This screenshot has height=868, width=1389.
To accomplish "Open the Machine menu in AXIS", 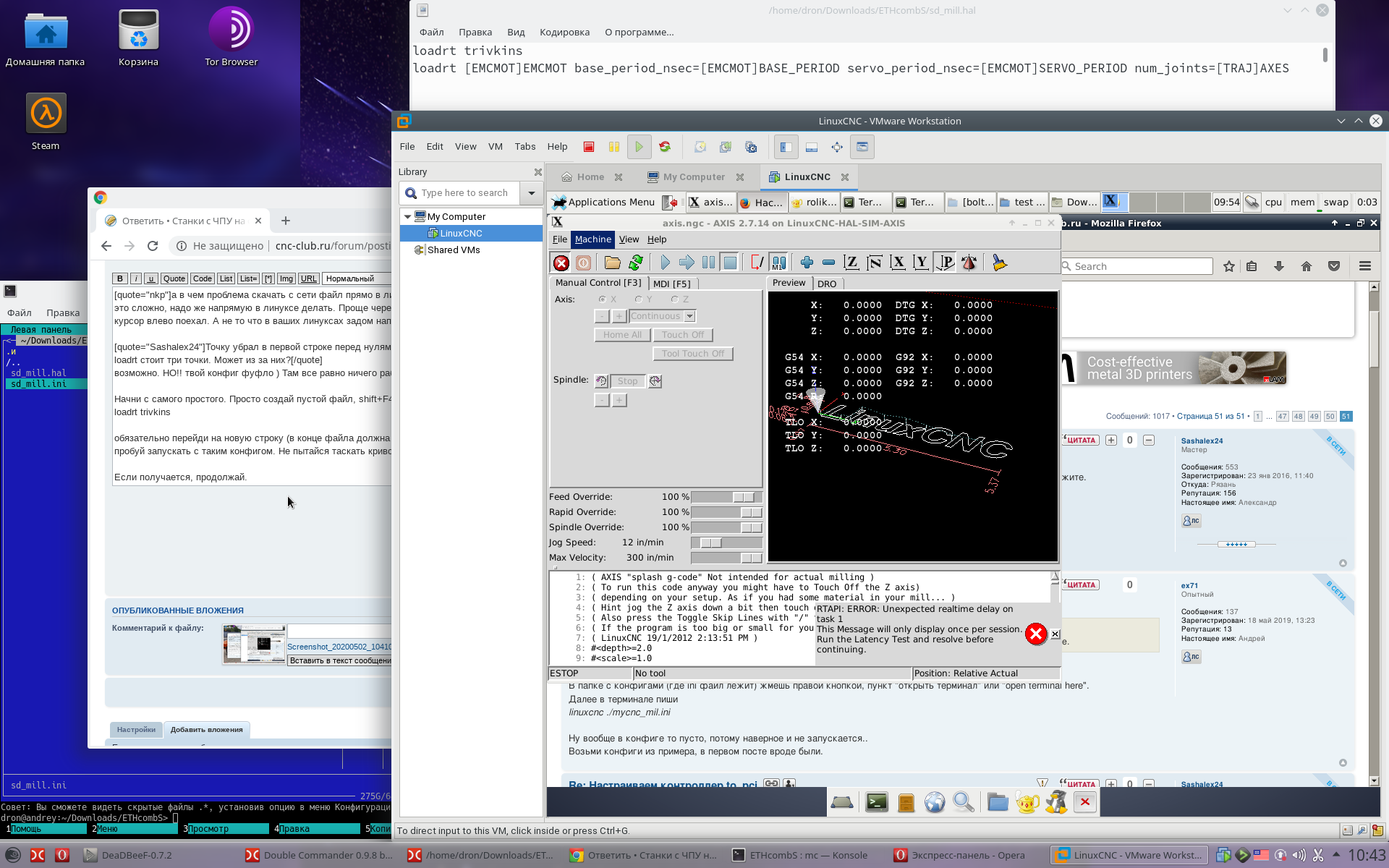I will coord(592,239).
